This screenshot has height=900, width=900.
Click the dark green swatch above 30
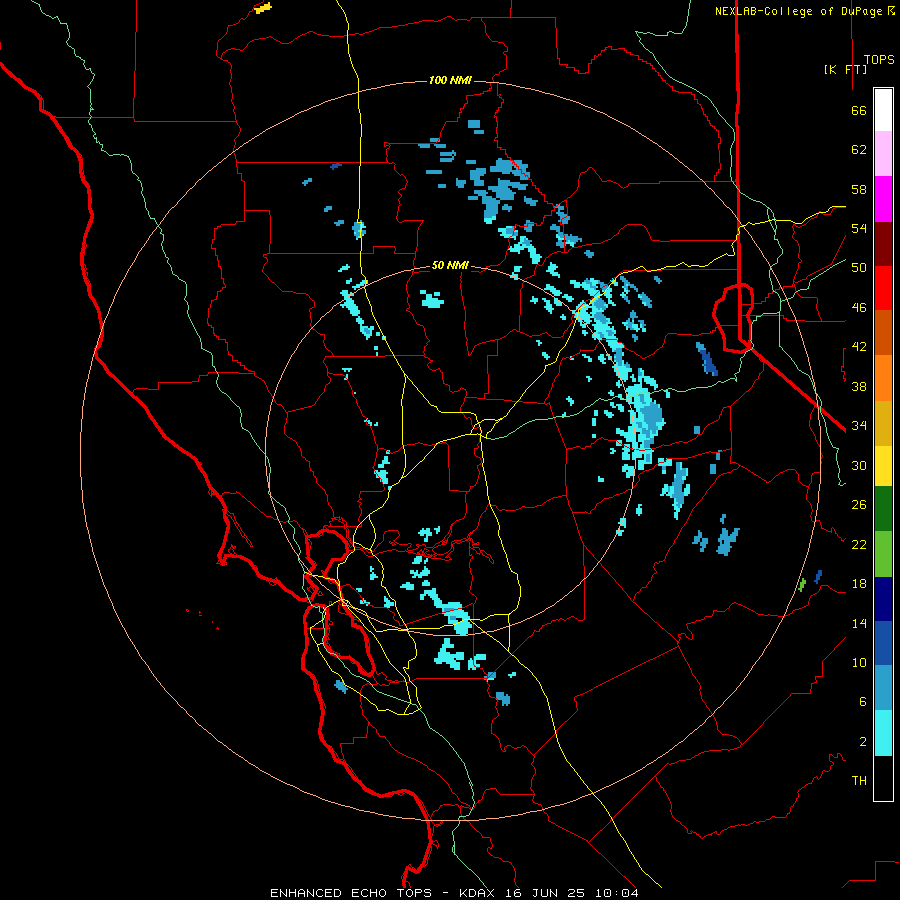click(883, 509)
